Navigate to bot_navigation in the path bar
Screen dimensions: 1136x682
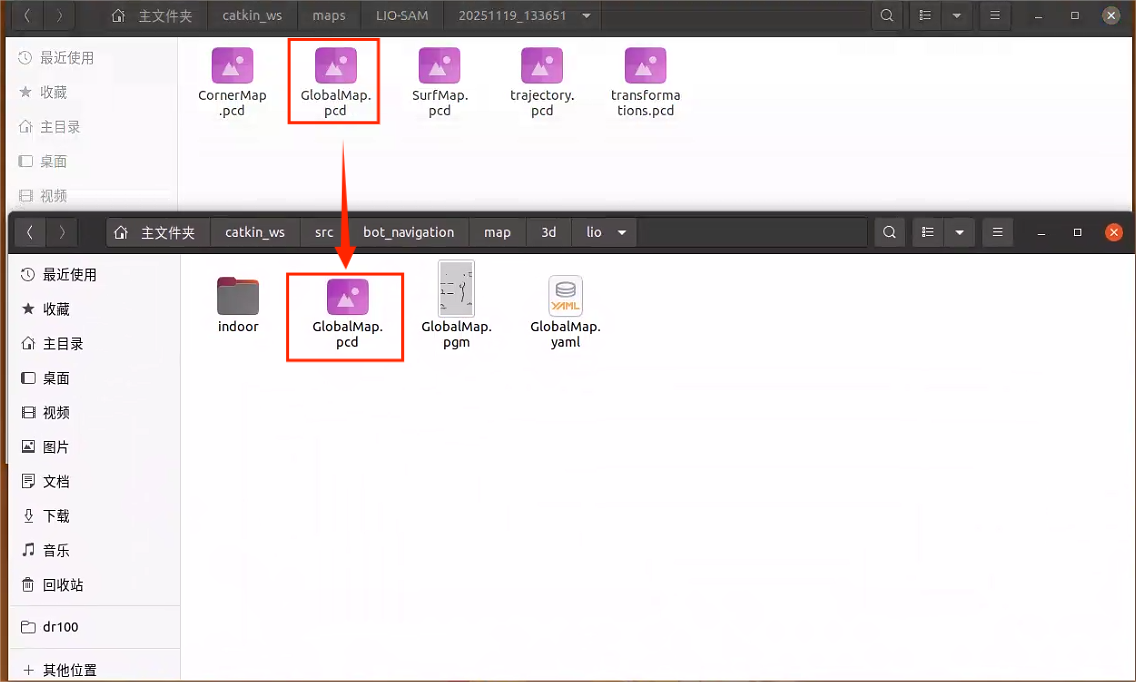click(x=408, y=232)
